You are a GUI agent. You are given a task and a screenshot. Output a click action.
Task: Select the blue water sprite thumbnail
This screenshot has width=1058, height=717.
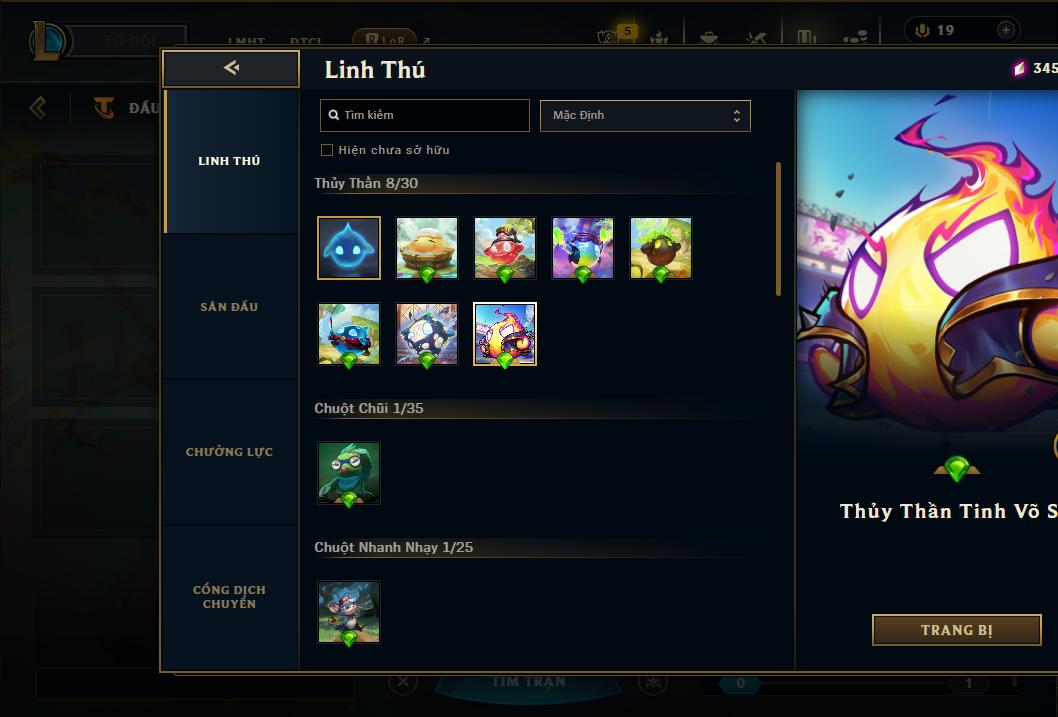349,248
